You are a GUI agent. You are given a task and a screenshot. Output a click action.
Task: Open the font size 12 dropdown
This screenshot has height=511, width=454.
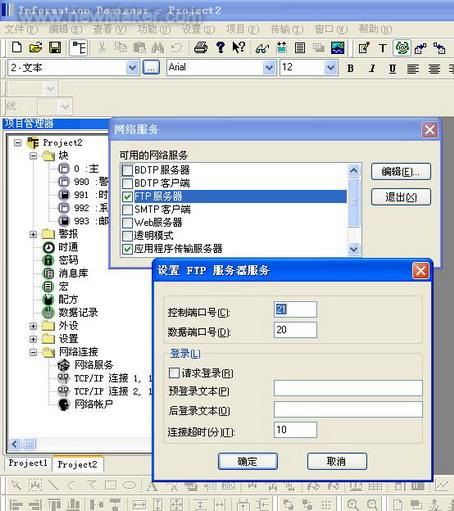tap(330, 68)
